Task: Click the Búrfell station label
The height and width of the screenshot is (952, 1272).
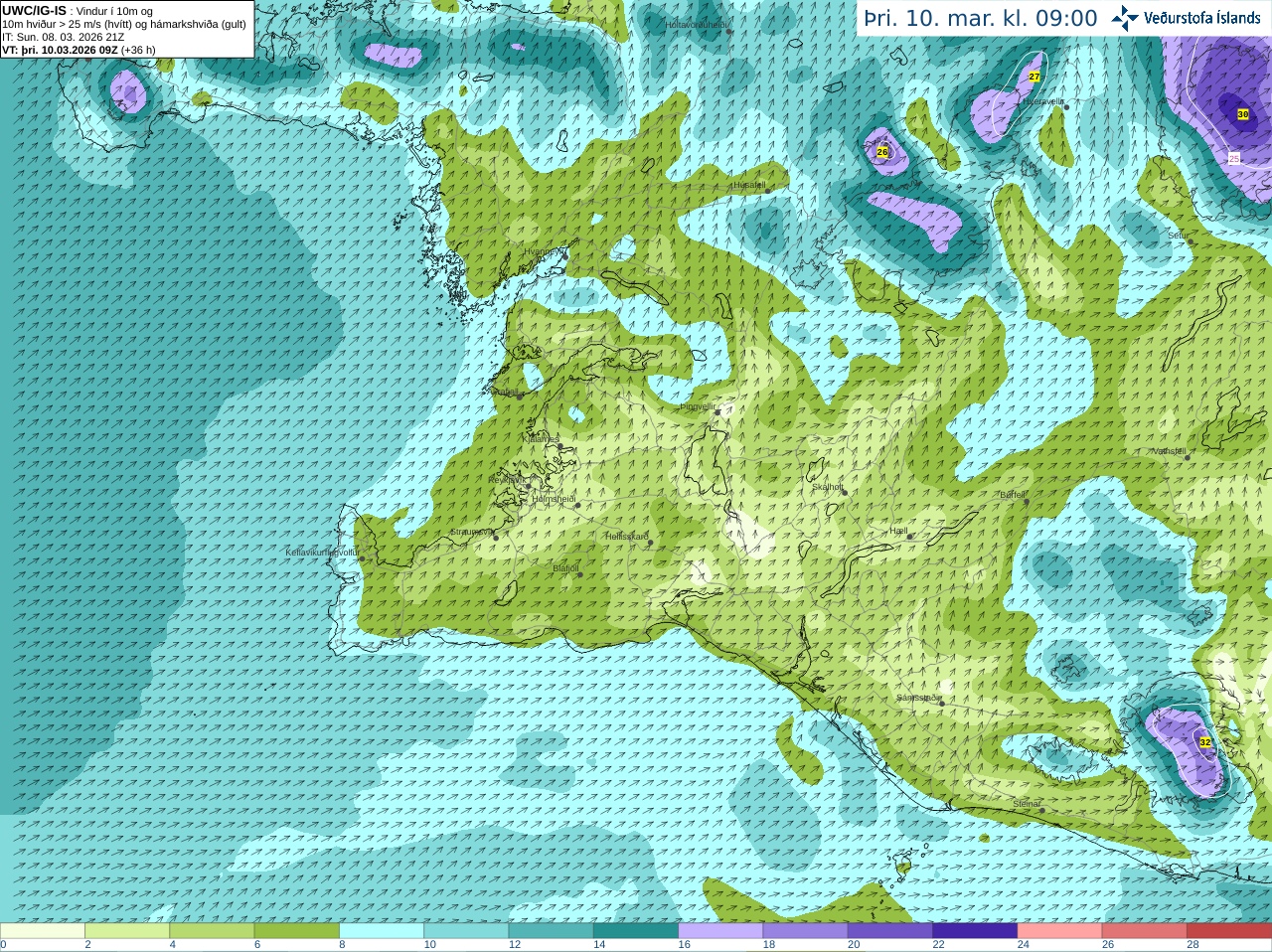Action: pyautogui.click(x=1013, y=494)
